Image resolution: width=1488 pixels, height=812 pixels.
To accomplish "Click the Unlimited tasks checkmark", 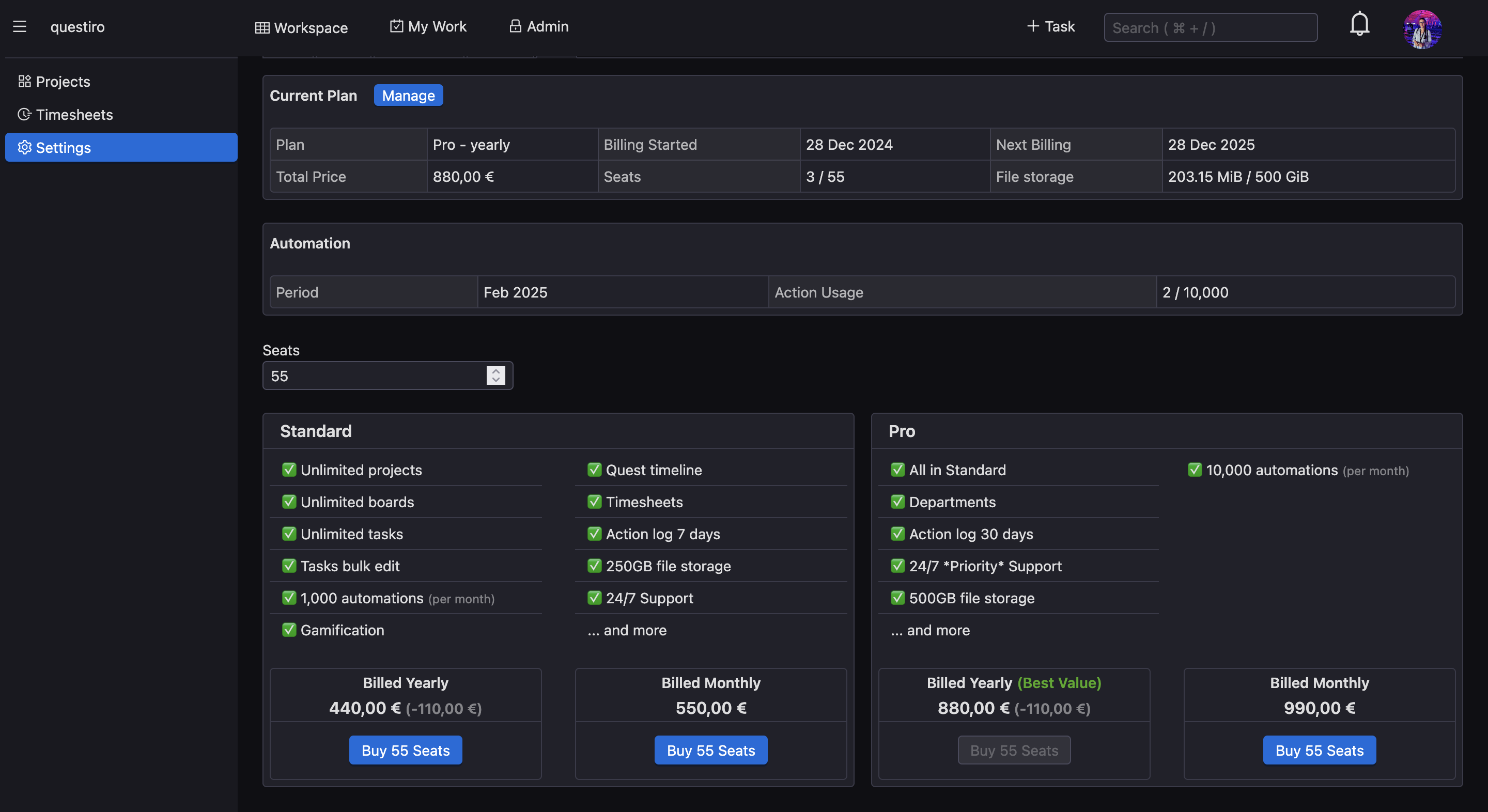I will coord(289,534).
